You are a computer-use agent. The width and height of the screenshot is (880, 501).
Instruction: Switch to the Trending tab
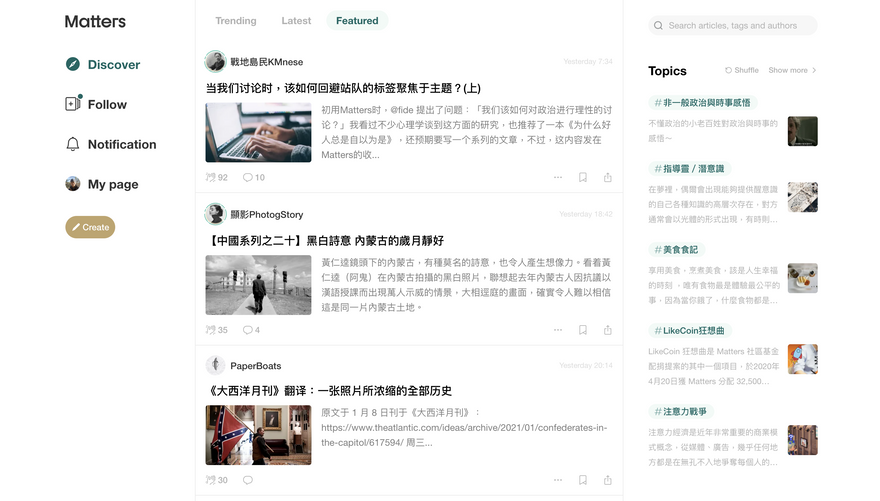click(x=236, y=21)
